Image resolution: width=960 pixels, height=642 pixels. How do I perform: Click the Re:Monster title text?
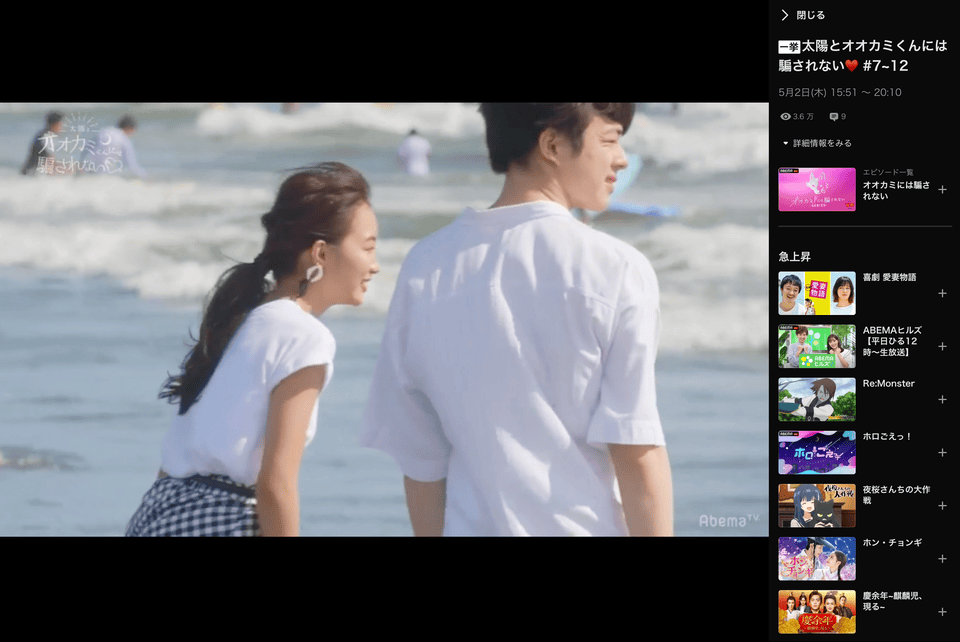pyautogui.click(x=888, y=384)
